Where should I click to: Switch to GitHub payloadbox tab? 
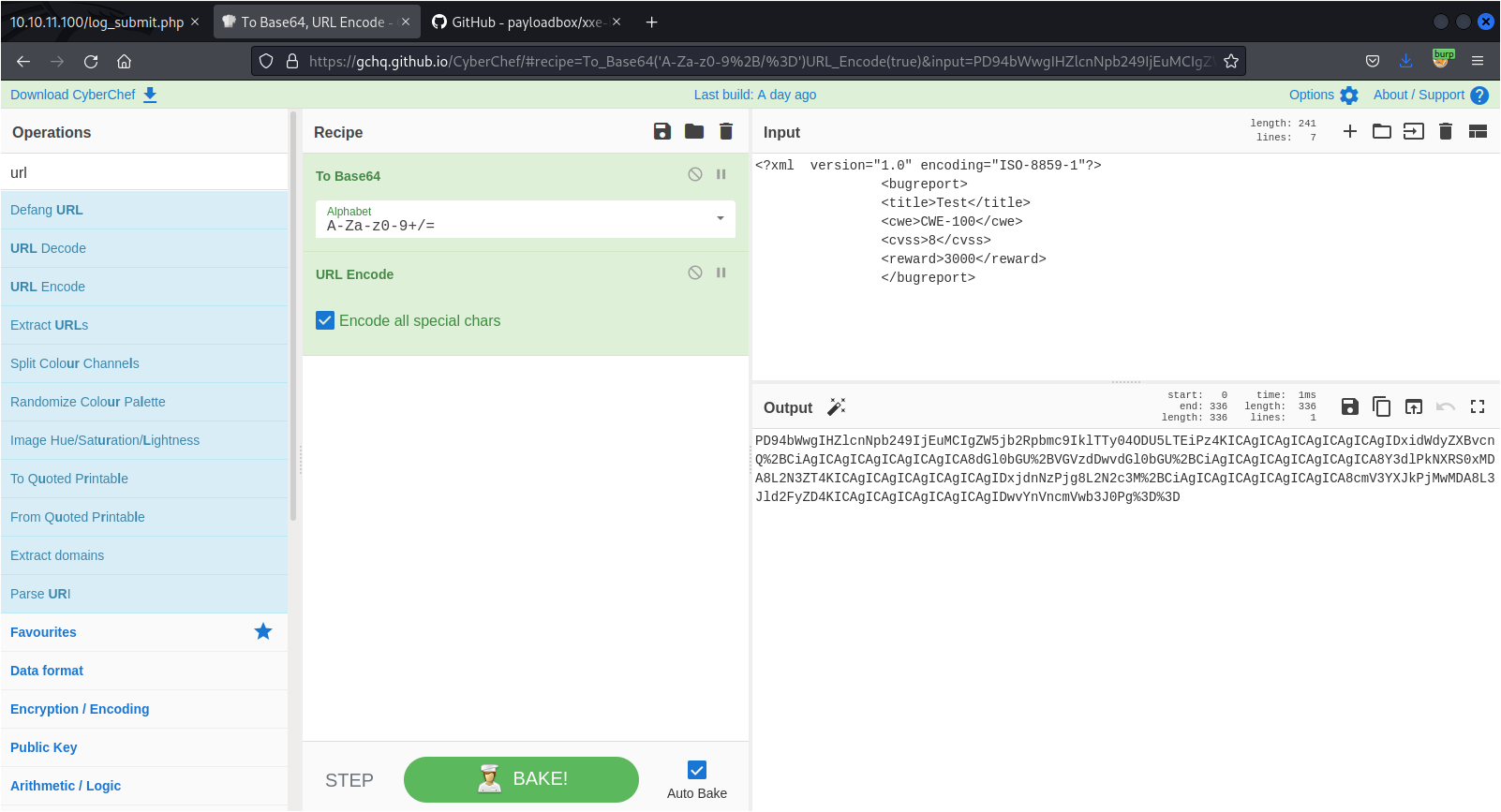[x=525, y=22]
